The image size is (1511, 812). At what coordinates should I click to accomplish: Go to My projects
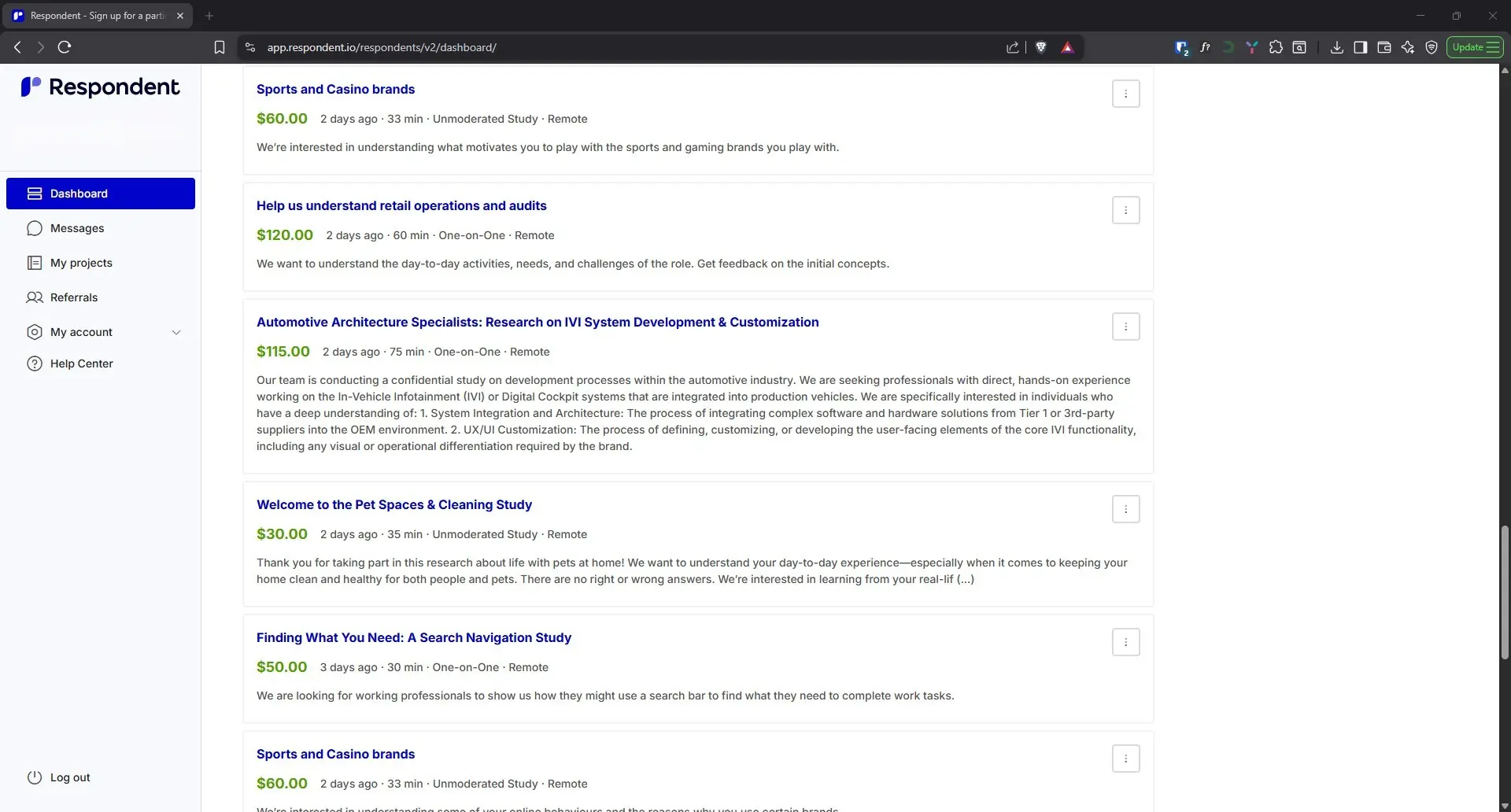(80, 263)
